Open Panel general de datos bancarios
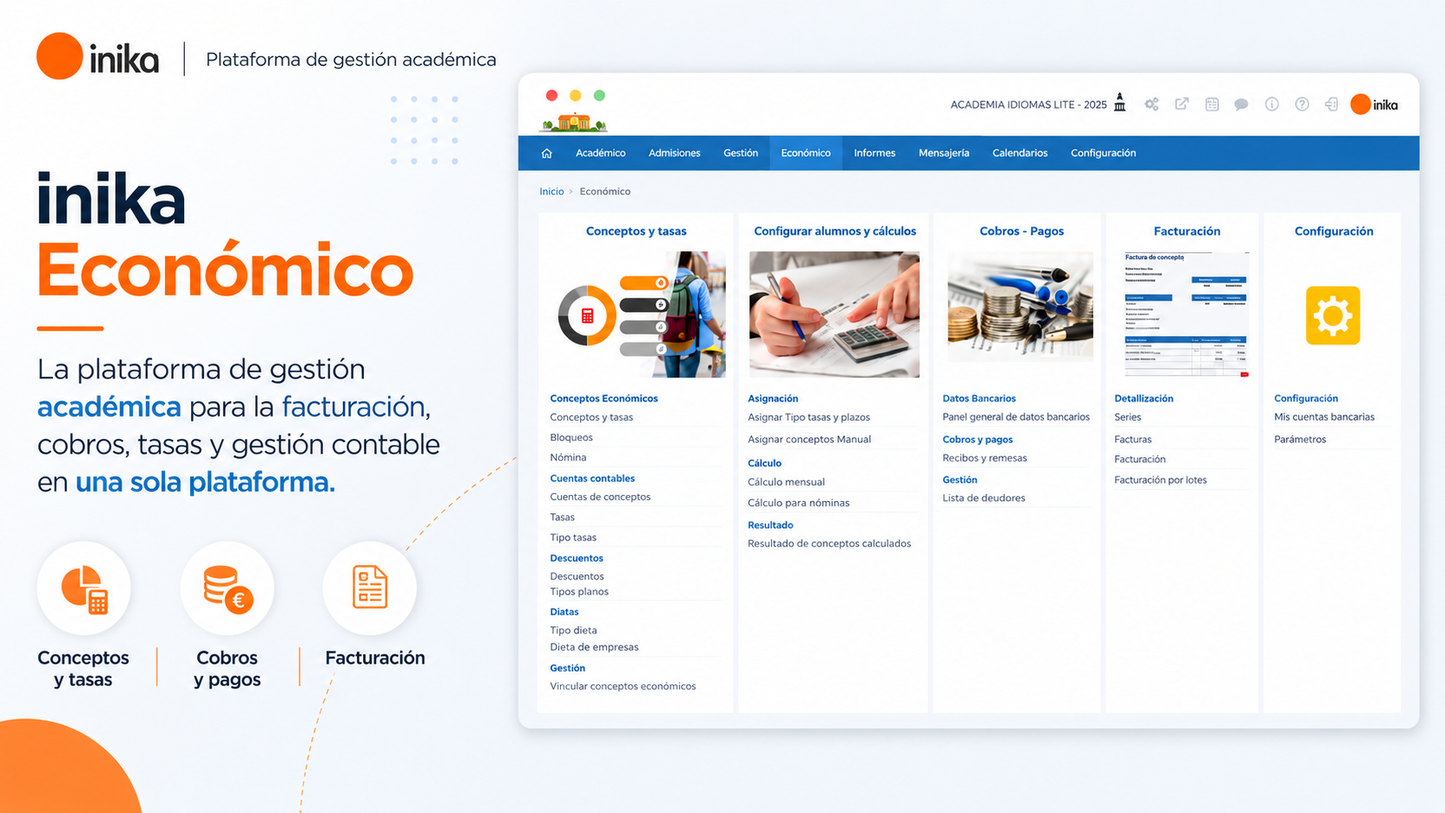Image resolution: width=1445 pixels, height=813 pixels. tap(1016, 417)
